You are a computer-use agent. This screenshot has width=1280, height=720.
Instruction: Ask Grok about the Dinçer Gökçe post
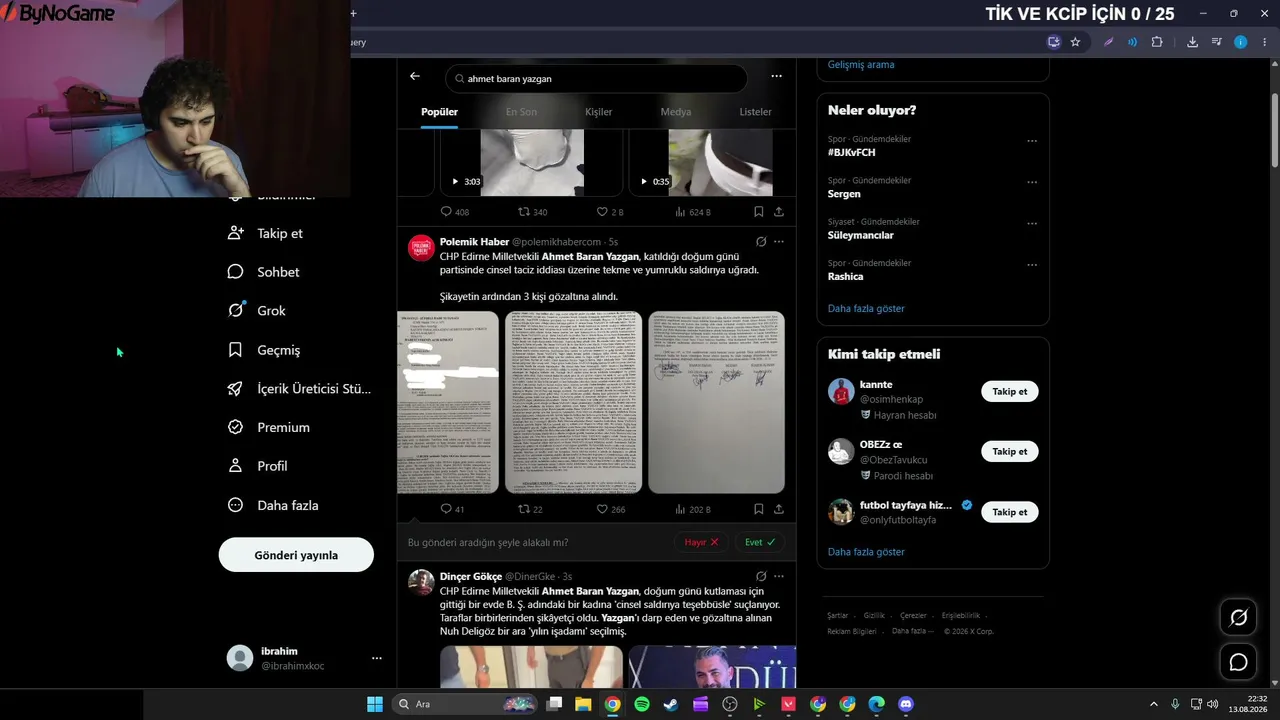(x=761, y=577)
